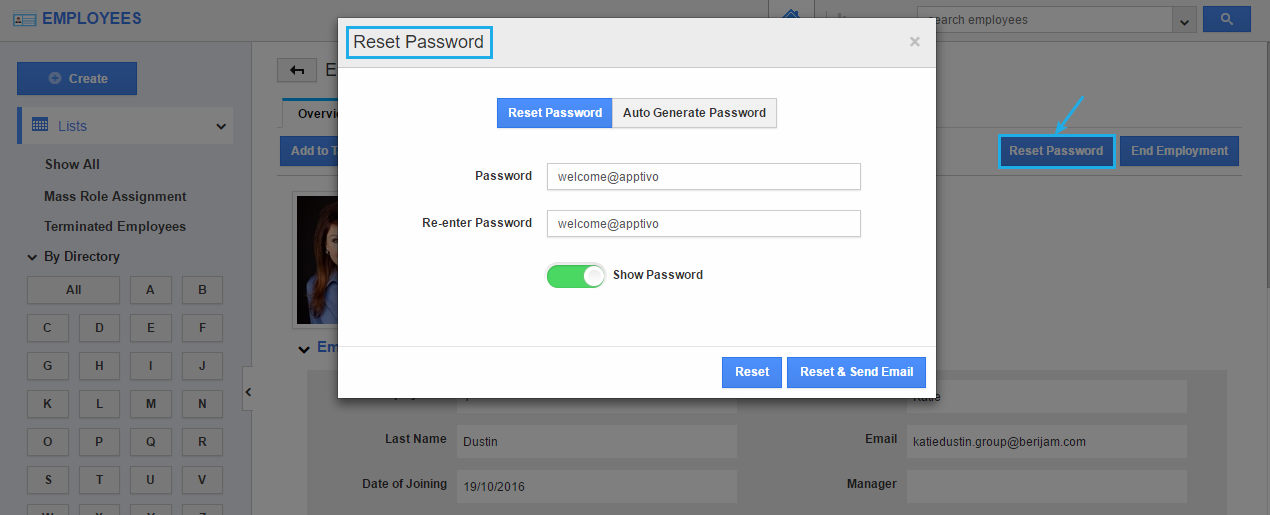Close the Reset Password dialog
Image resolution: width=1270 pixels, height=515 pixels.
click(x=914, y=42)
